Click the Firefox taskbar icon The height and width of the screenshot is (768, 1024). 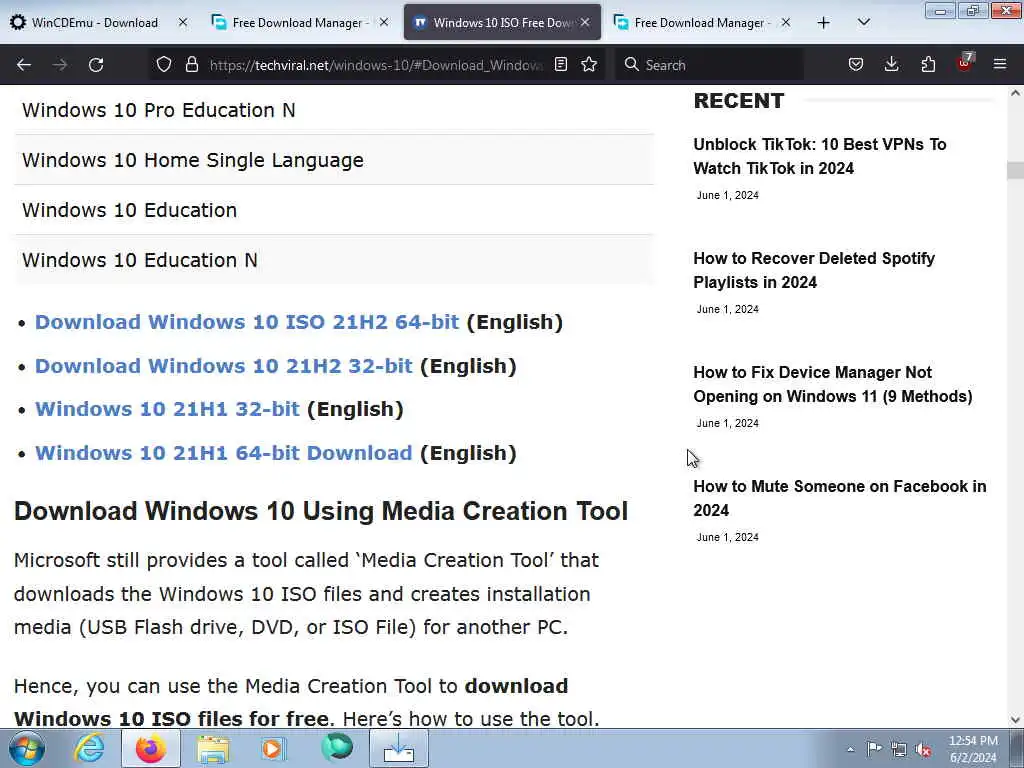pos(151,748)
